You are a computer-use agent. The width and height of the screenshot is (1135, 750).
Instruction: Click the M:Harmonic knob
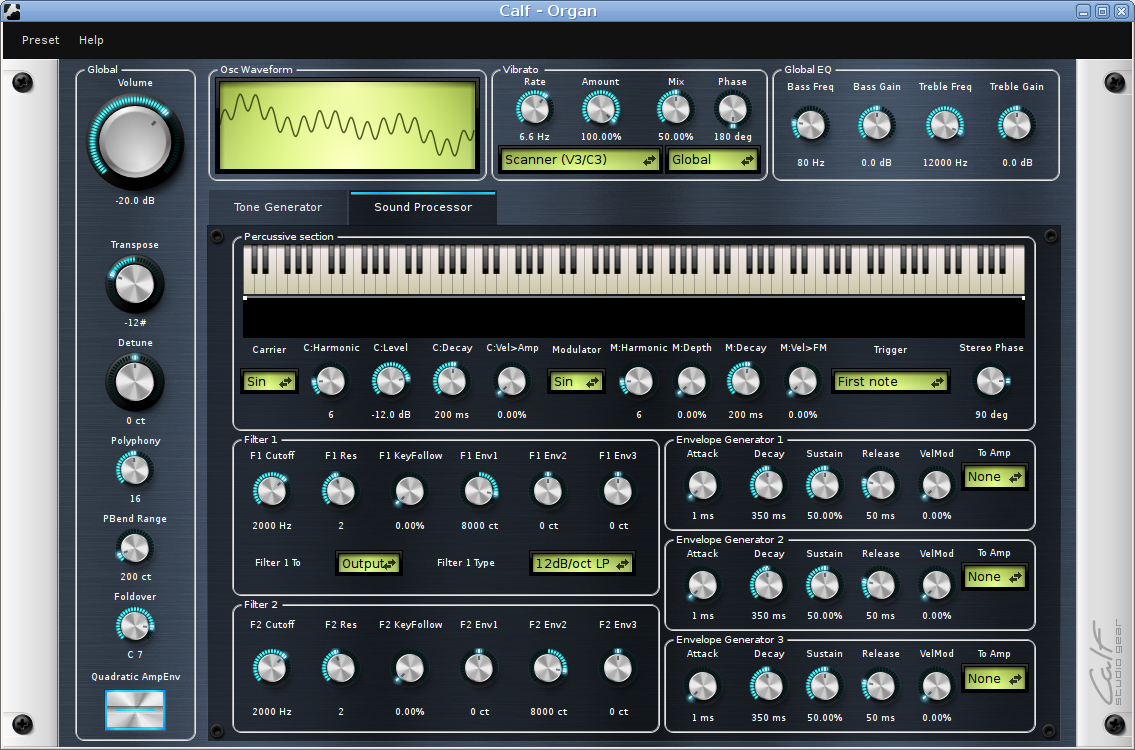coord(638,381)
